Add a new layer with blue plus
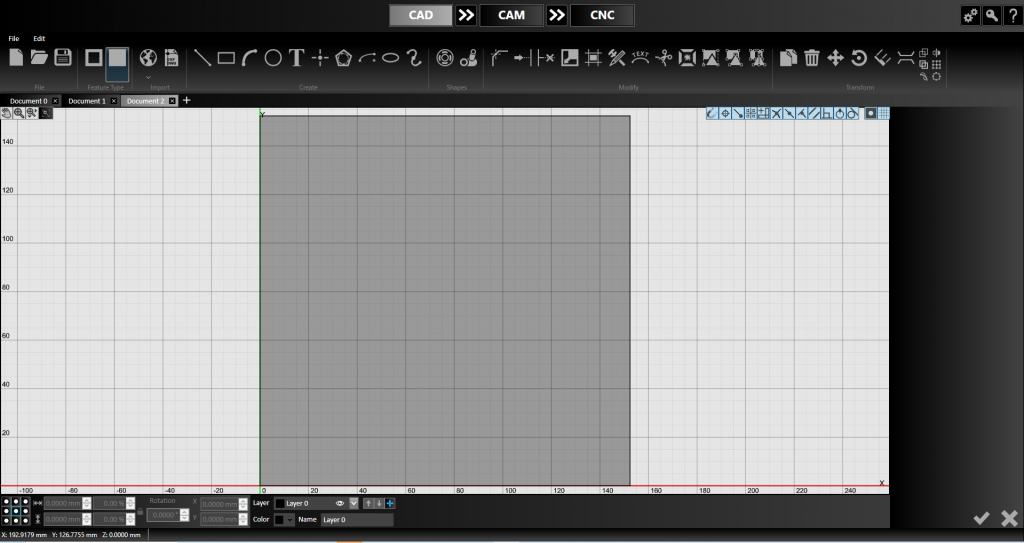 pos(390,503)
